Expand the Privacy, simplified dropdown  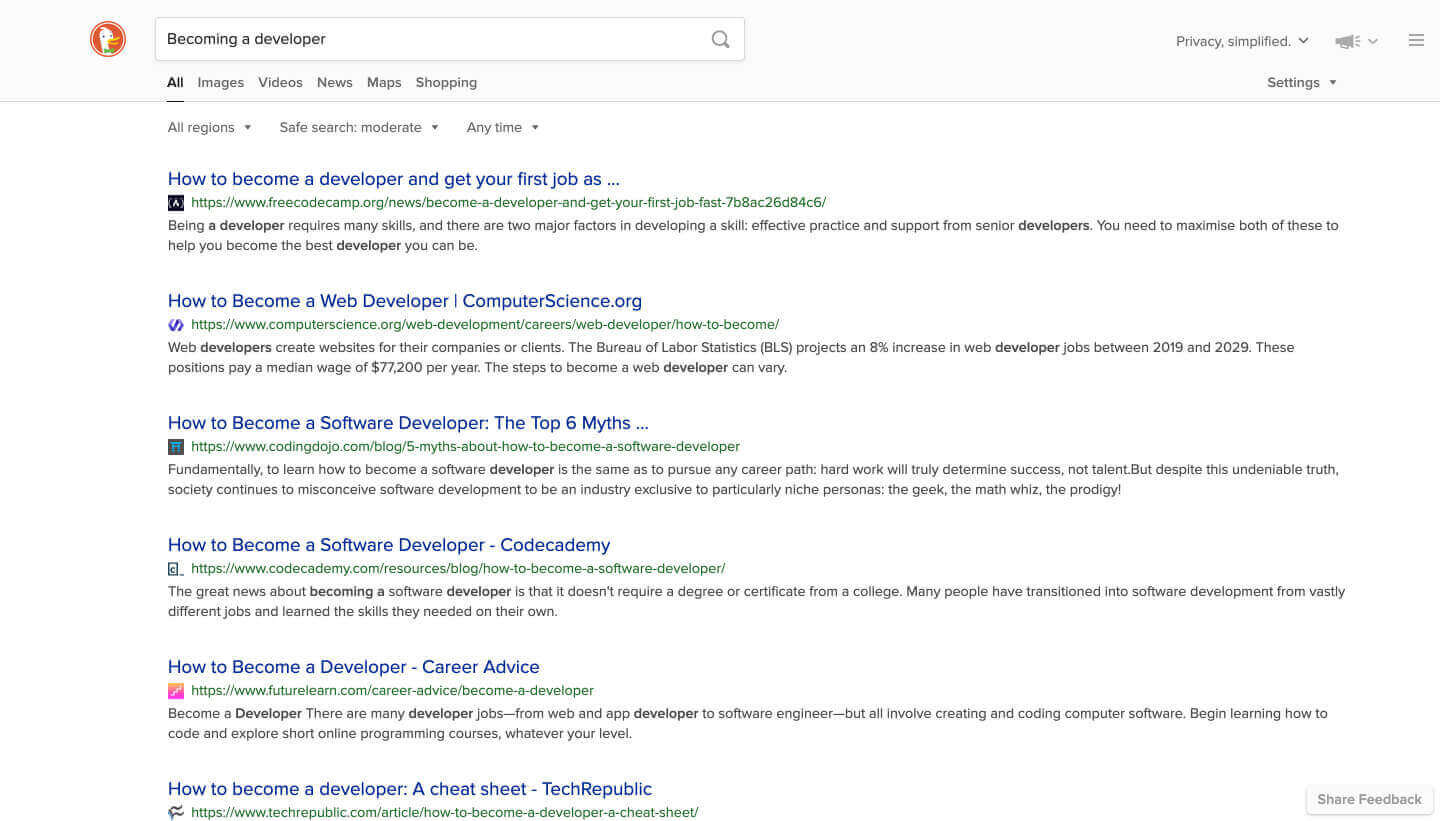click(1242, 41)
